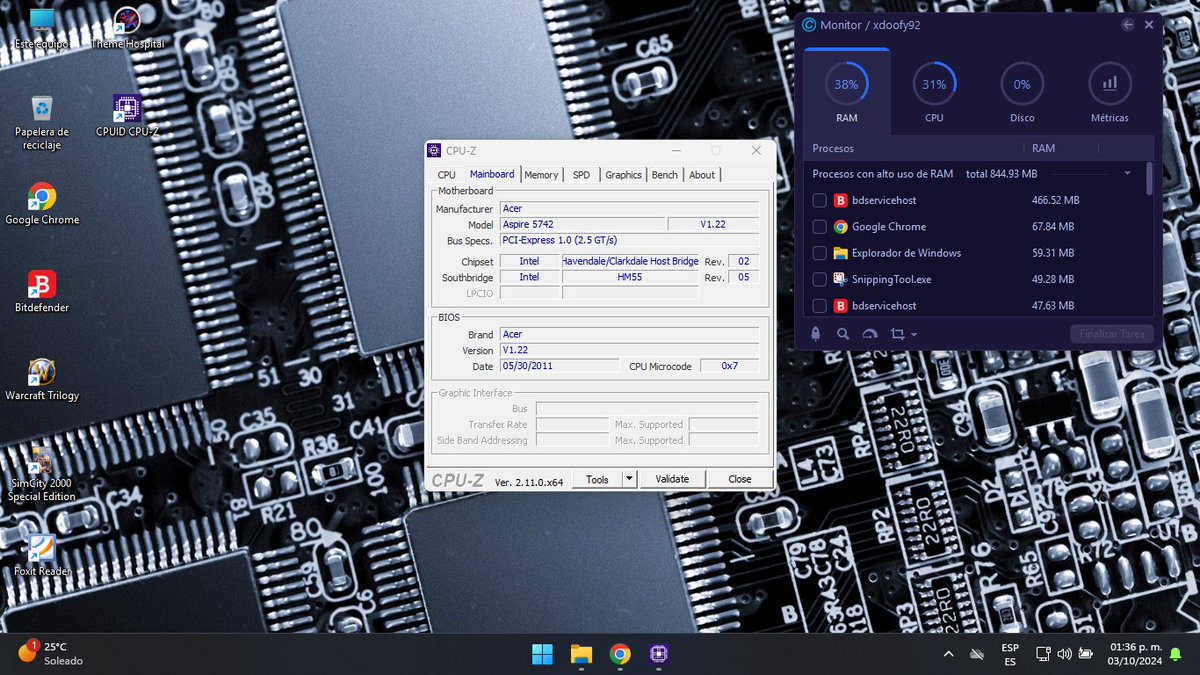Open File Explorer from the taskbar

[581, 654]
